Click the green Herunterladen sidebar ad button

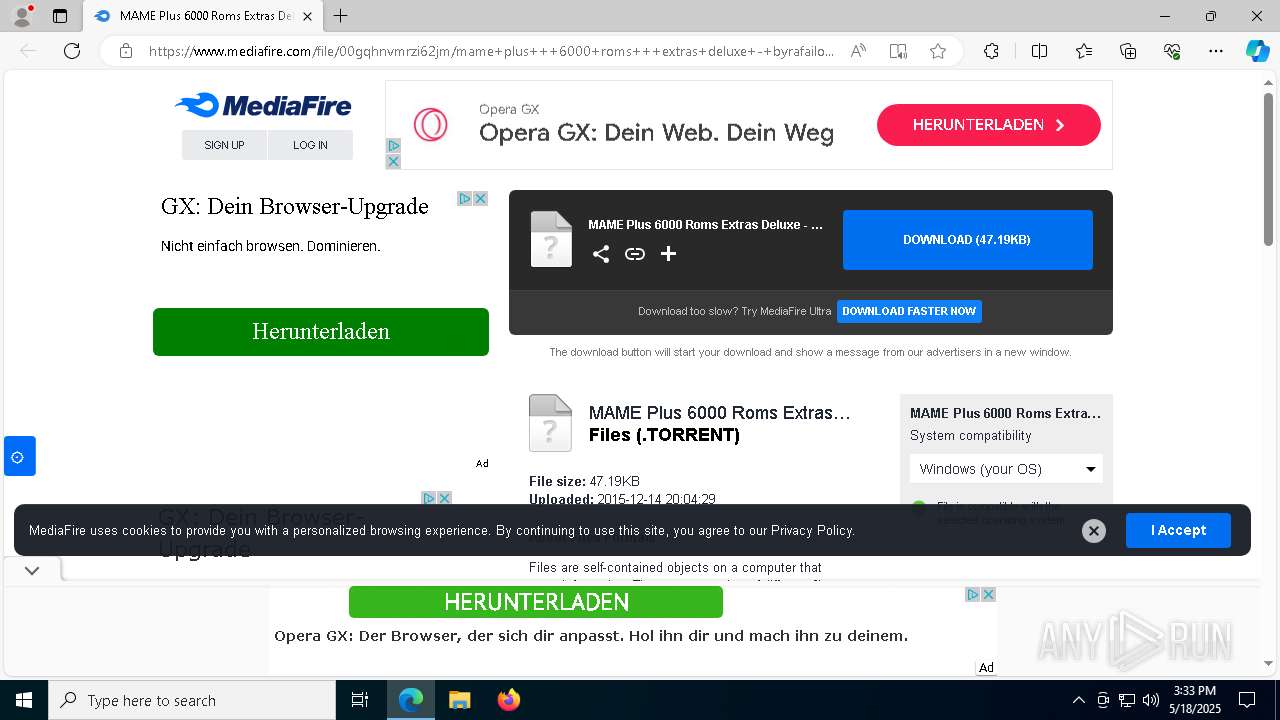(x=321, y=332)
